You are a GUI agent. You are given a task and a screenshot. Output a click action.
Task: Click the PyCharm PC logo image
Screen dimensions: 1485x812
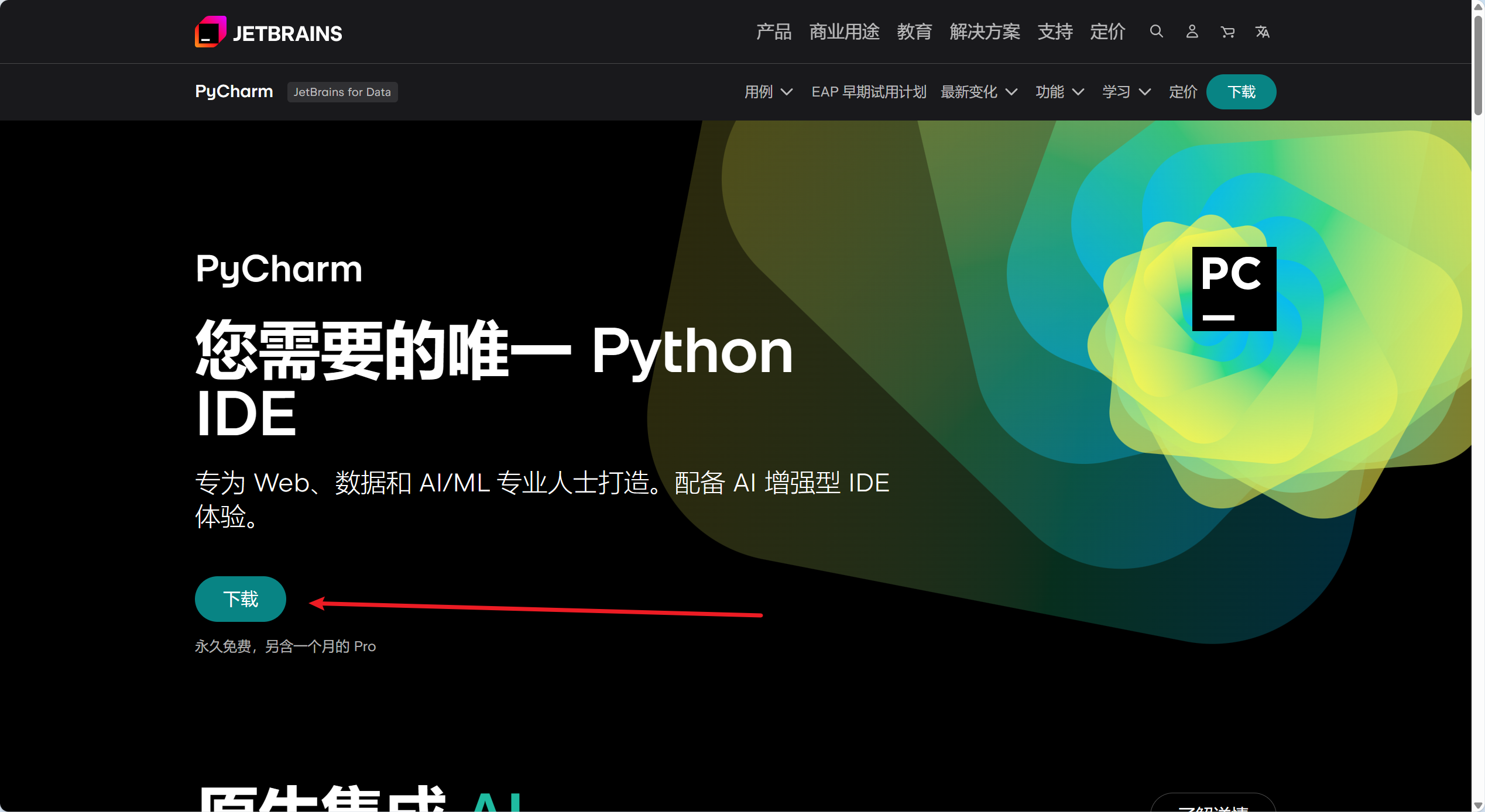coord(1234,289)
